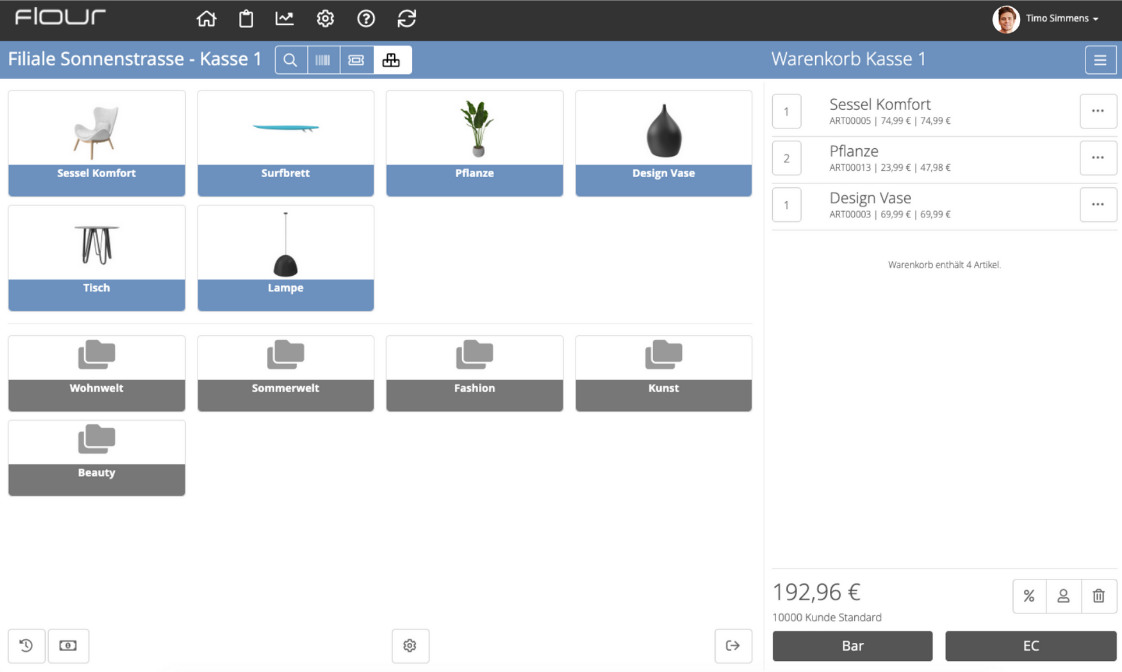Empty the cart with trash icon
Image resolution: width=1122 pixels, height=672 pixels.
[x=1098, y=595]
